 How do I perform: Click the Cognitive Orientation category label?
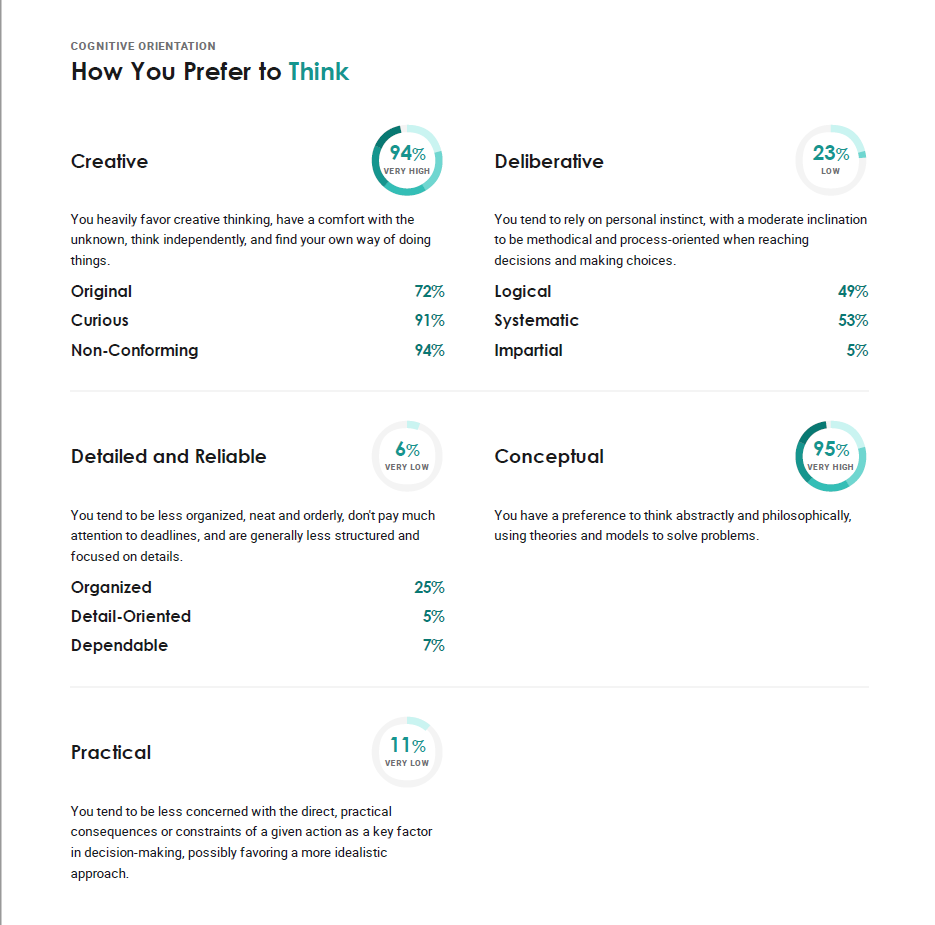pyautogui.click(x=143, y=46)
